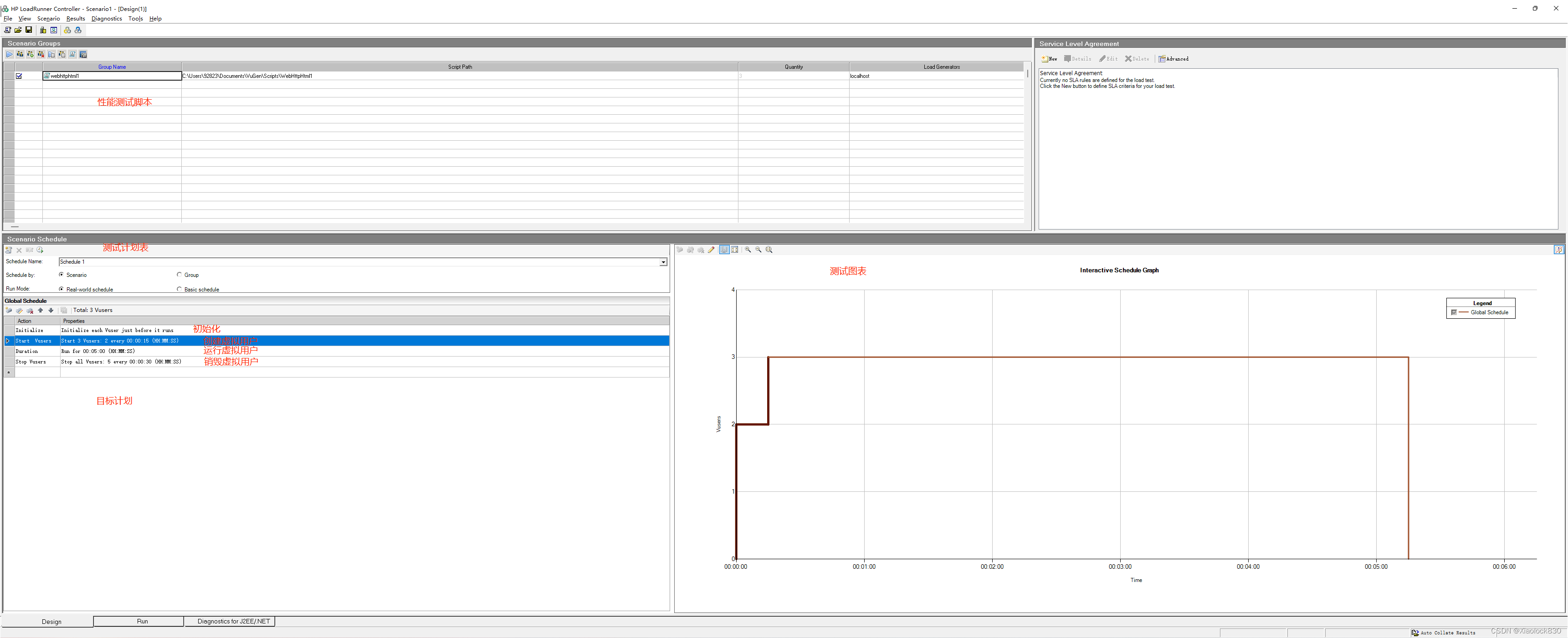Uncheck the webhttphtml1 group checkbox
The height and width of the screenshot is (638, 1568).
(19, 76)
